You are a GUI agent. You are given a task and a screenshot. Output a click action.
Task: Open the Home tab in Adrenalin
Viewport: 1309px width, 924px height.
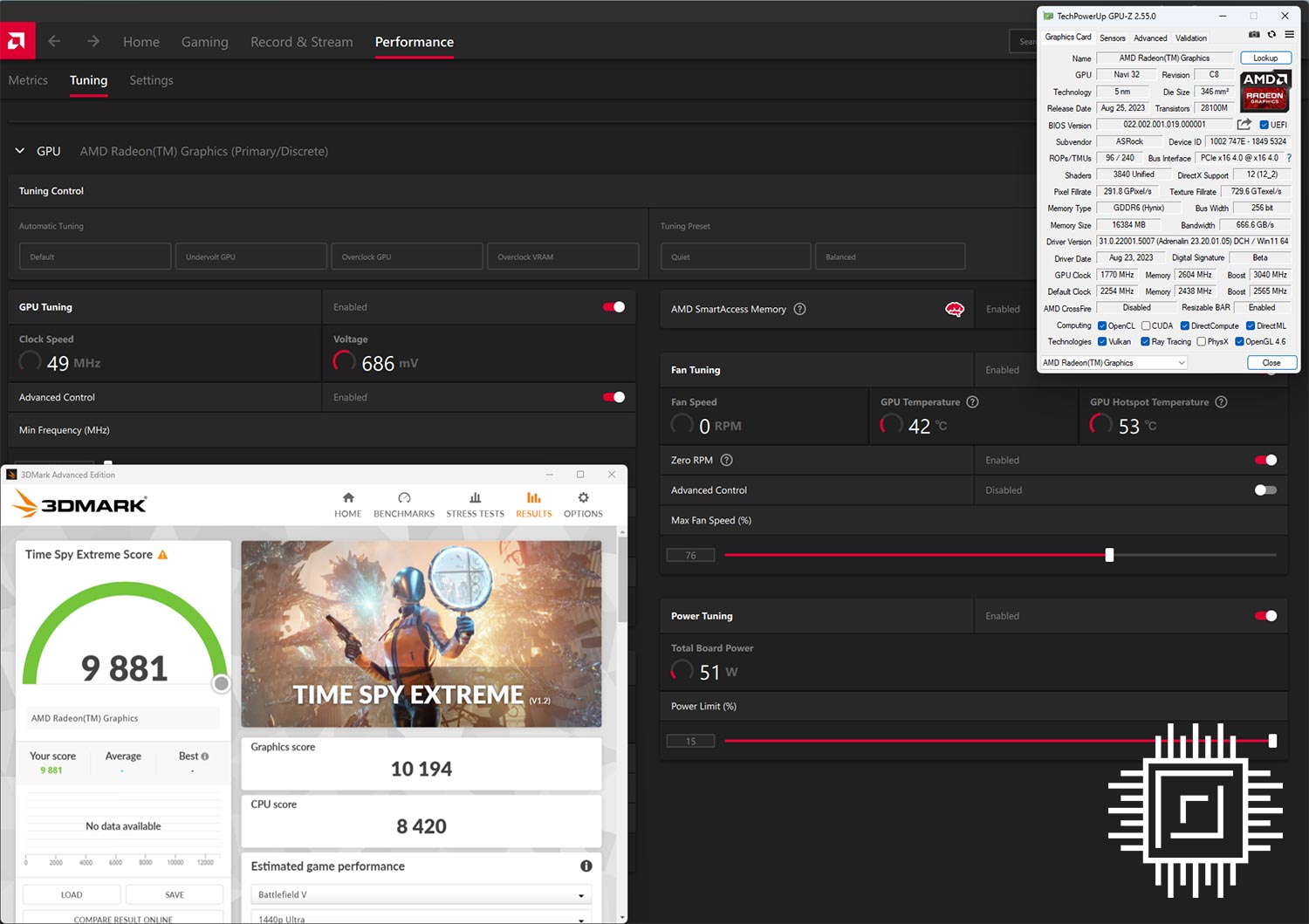pyautogui.click(x=141, y=42)
